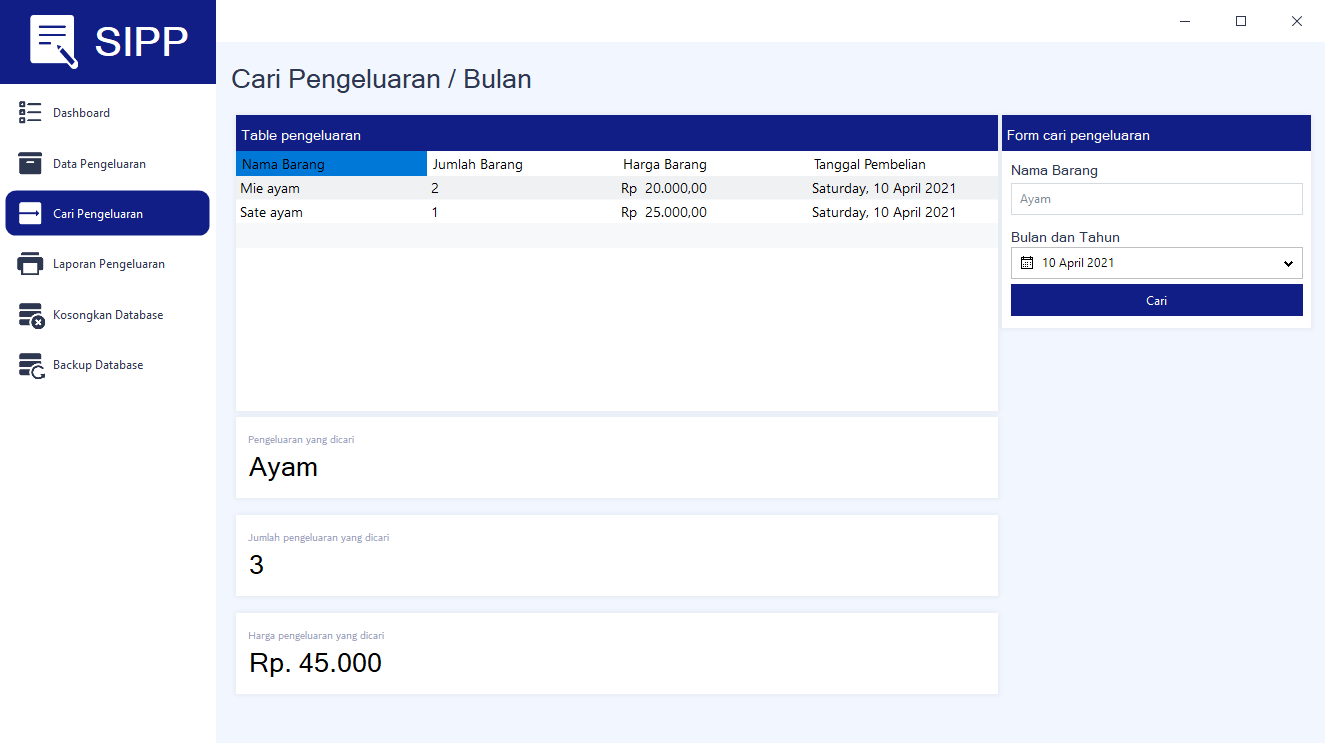Click the Ayam search result value

pyautogui.click(x=283, y=467)
